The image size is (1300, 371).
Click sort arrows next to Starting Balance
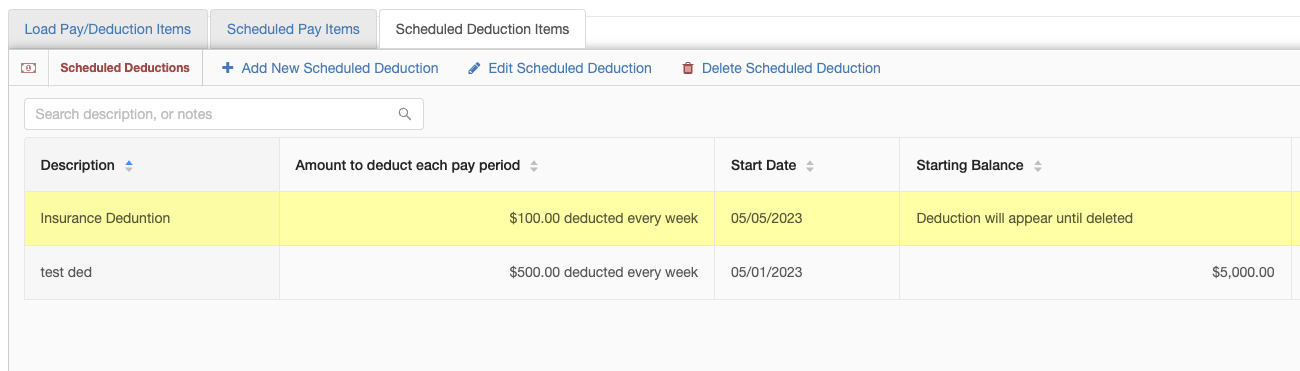pyautogui.click(x=1038, y=165)
